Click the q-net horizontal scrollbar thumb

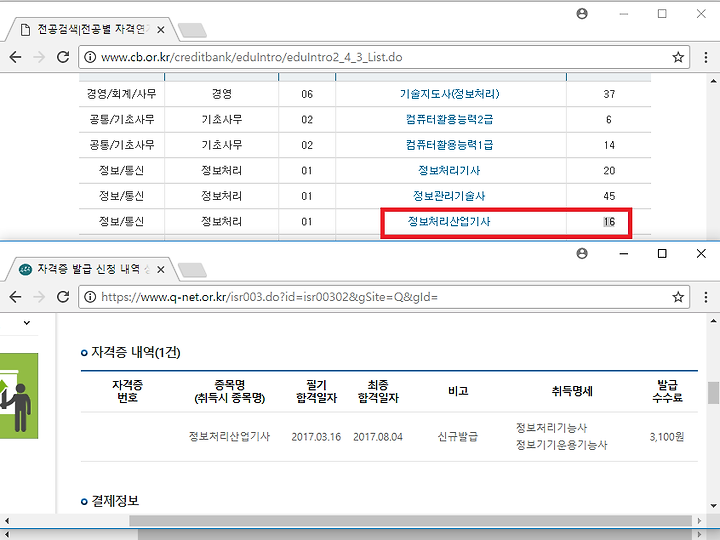tap(410, 521)
